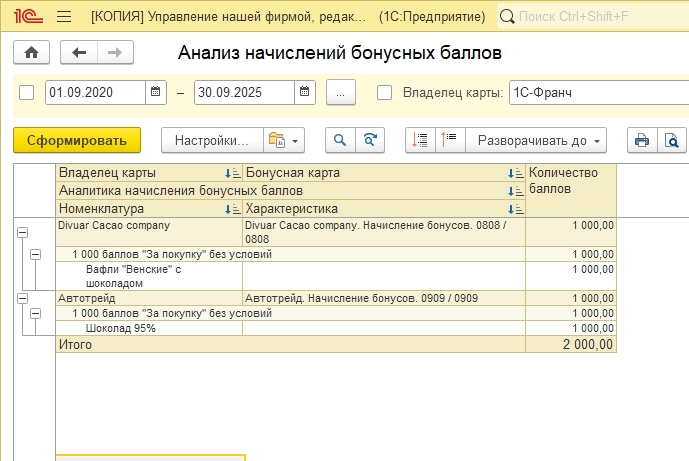The height and width of the screenshot is (461, 689).
Task: Click the period selection ellipsis button
Action: (x=341, y=93)
